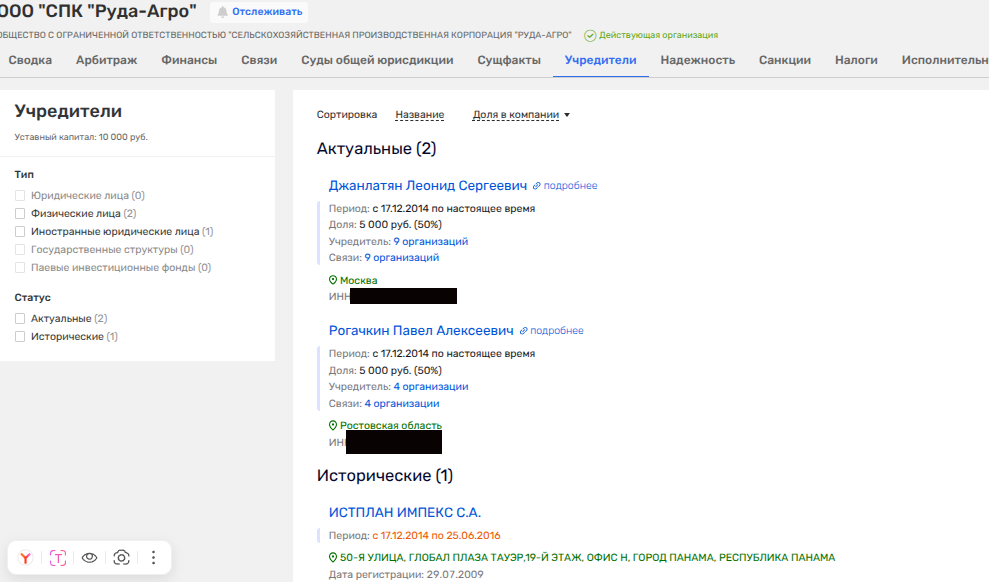Activate the text recognition tool icon
This screenshot has width=989, height=582.
pos(58,558)
